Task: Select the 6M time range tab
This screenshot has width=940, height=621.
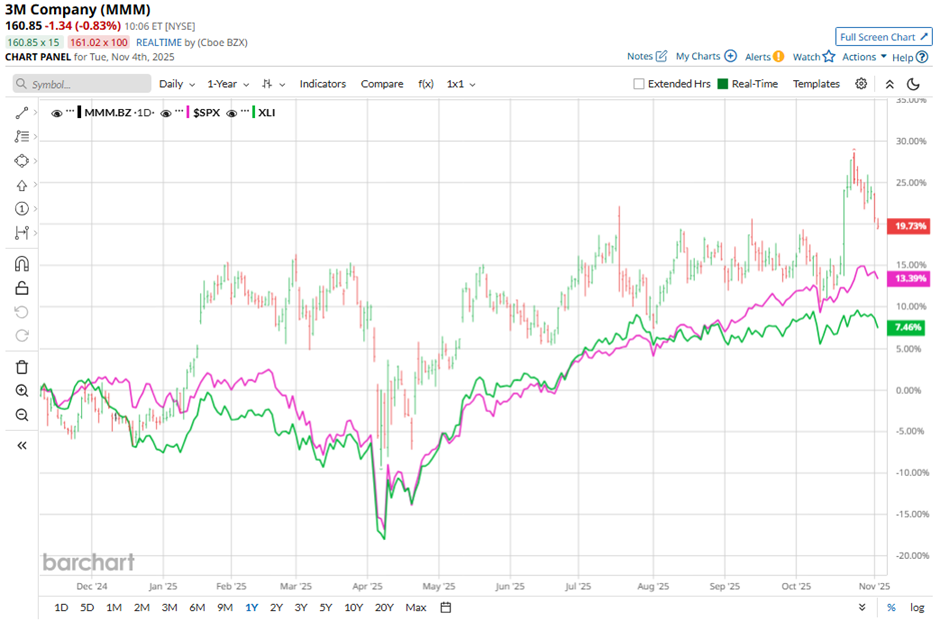Action: click(197, 607)
